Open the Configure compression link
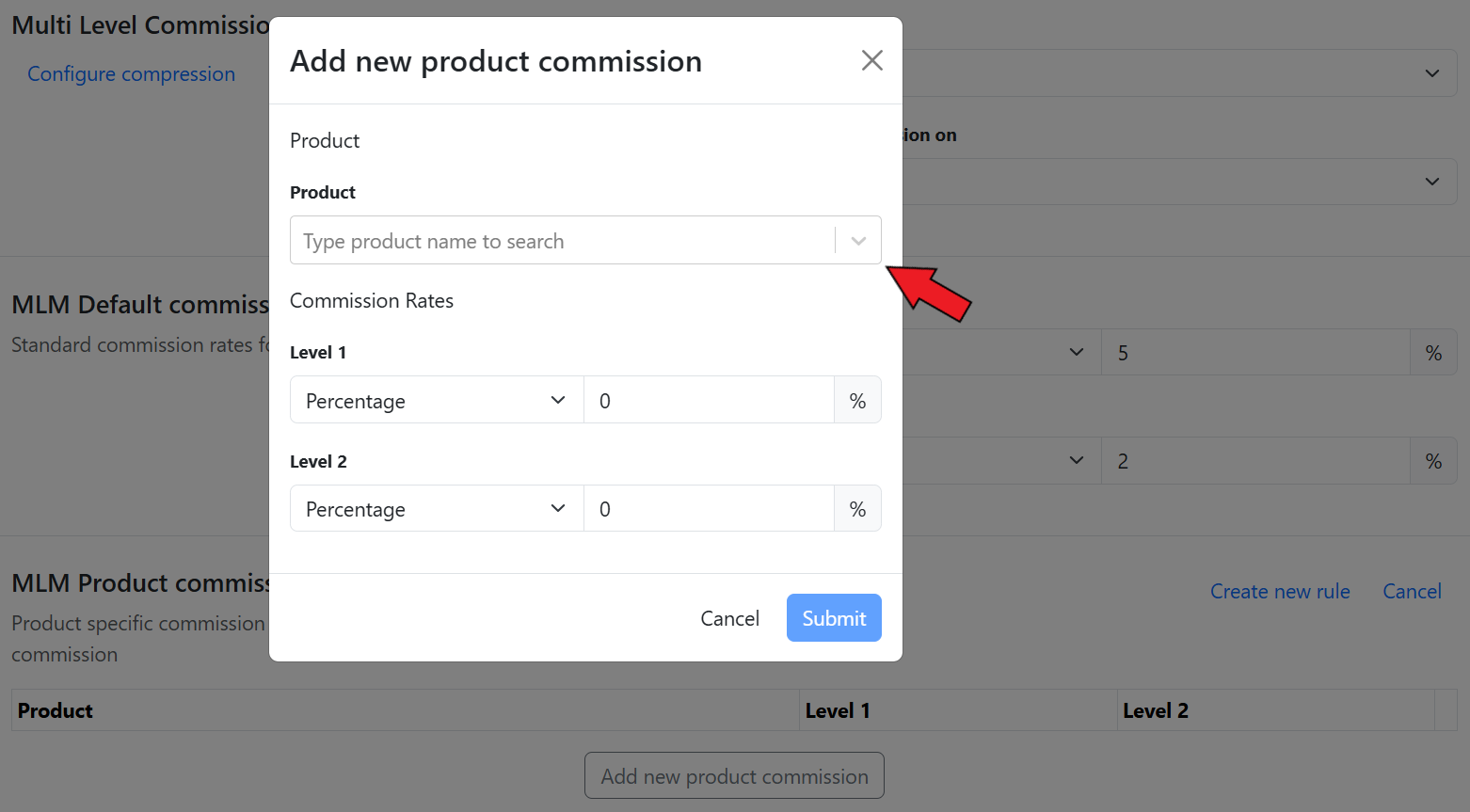The height and width of the screenshot is (812, 1470). [131, 74]
